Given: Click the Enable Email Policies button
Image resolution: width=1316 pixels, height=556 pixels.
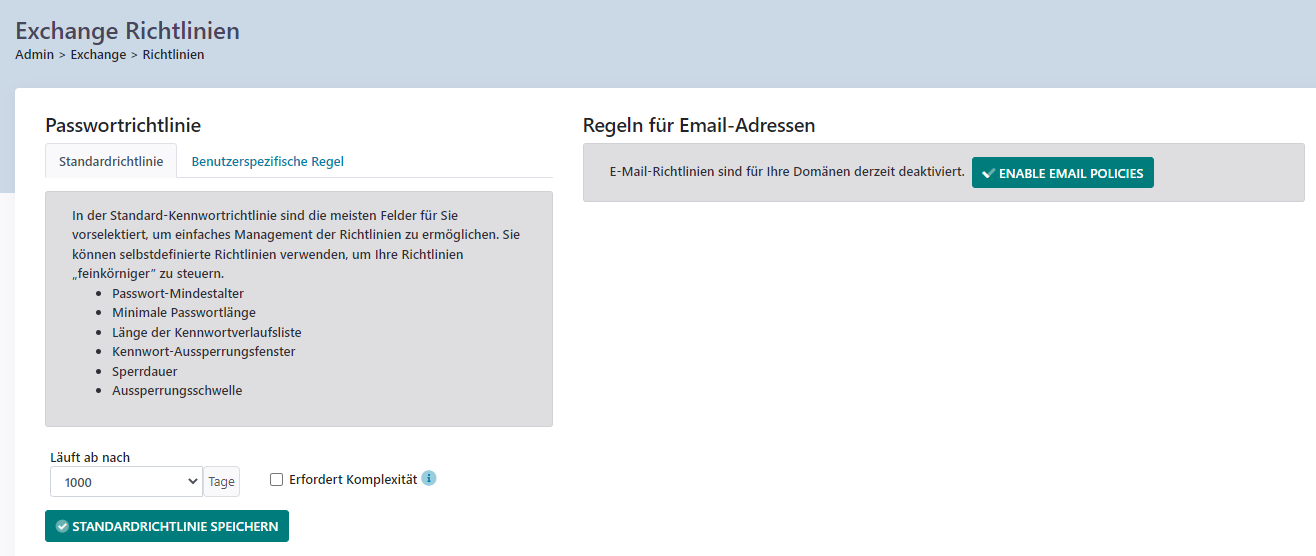Looking at the screenshot, I should [1063, 173].
